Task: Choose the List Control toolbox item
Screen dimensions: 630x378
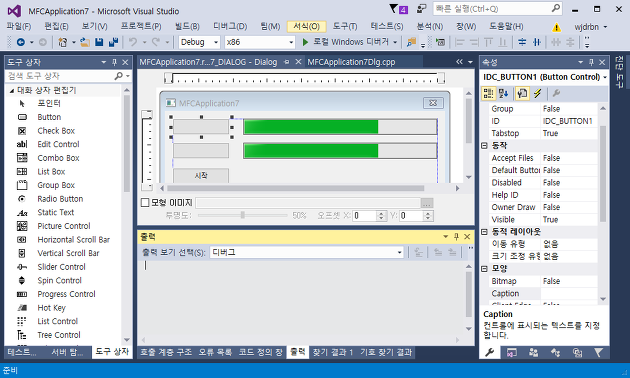Action: (x=57, y=321)
